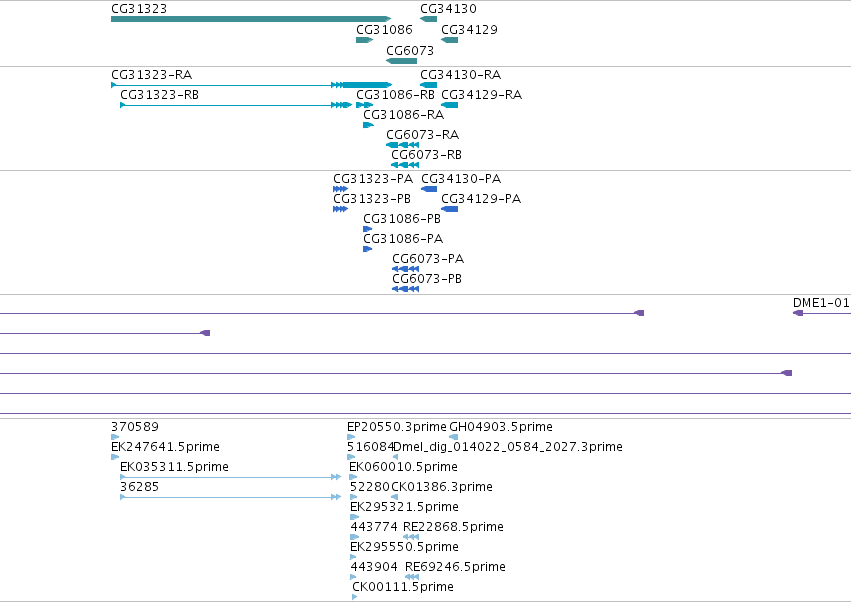The height and width of the screenshot is (602, 851).
Task: Click protein CG34130-PA label
Action: (461, 179)
